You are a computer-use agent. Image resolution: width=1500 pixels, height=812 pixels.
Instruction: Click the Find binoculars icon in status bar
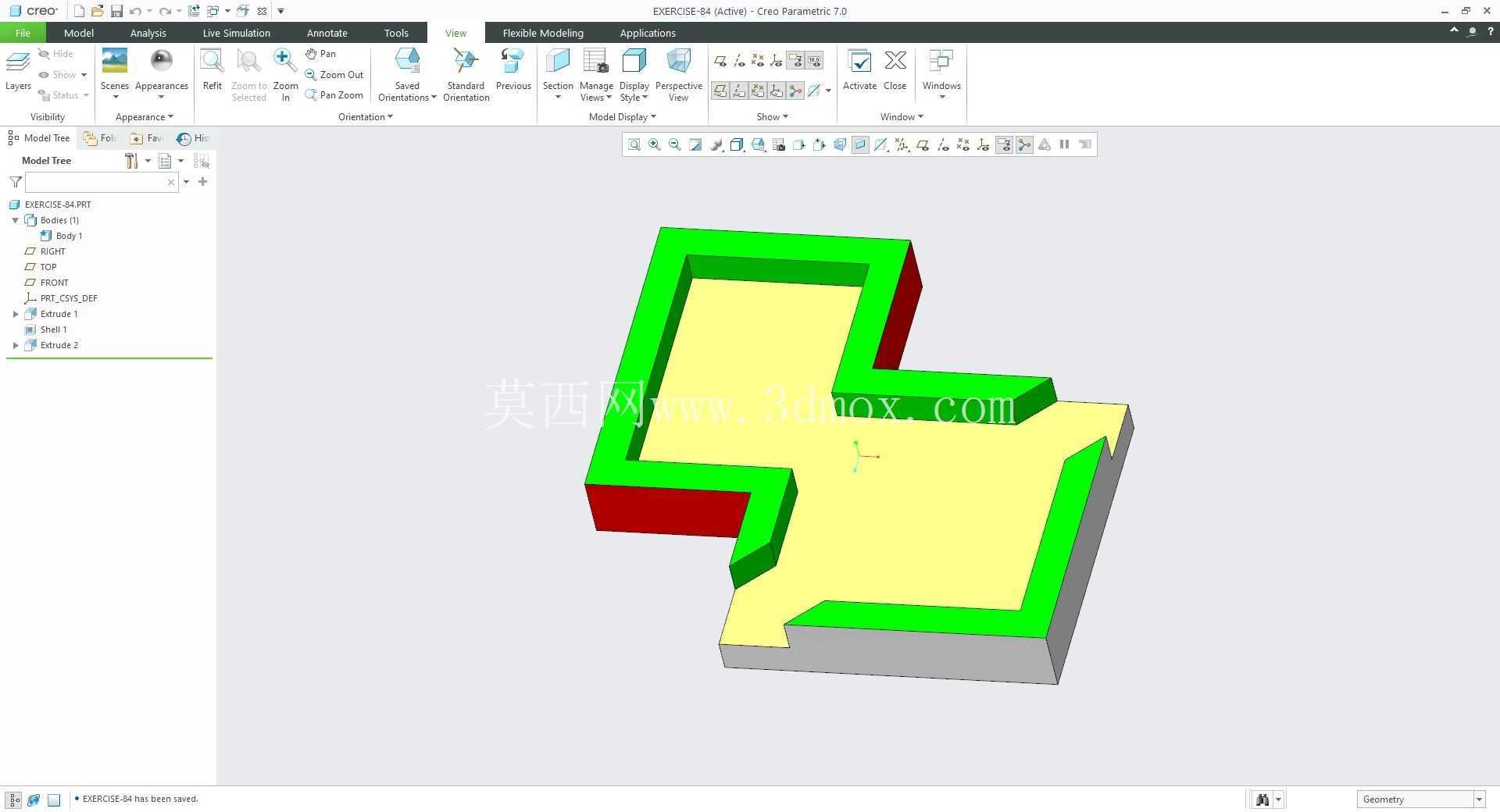point(1262,799)
